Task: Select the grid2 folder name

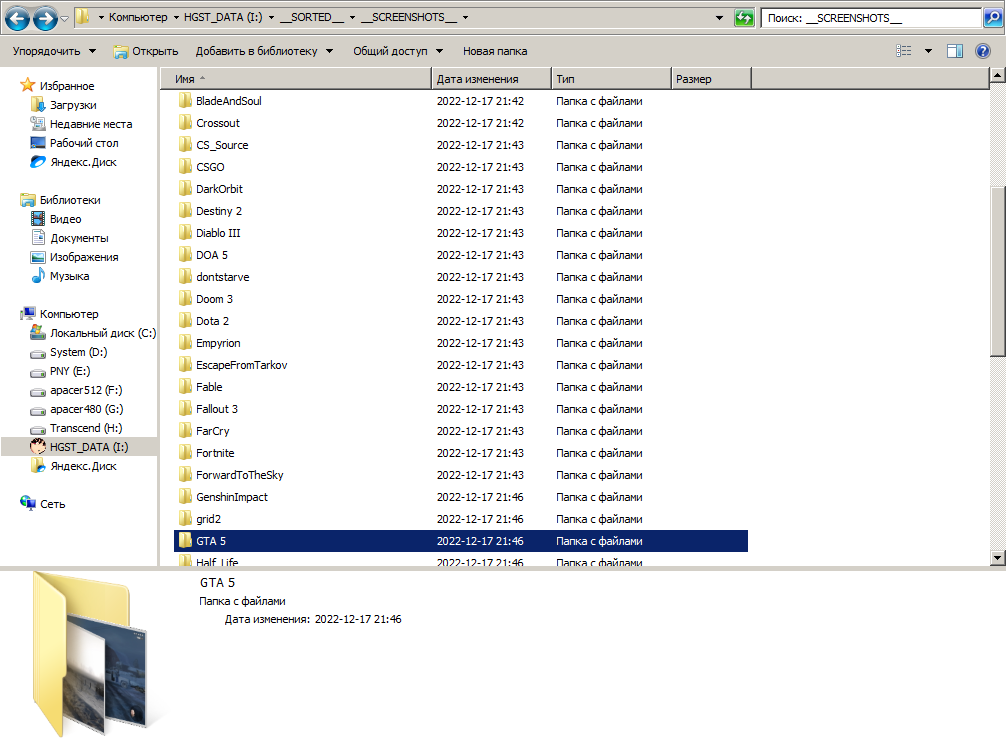Action: [209, 519]
